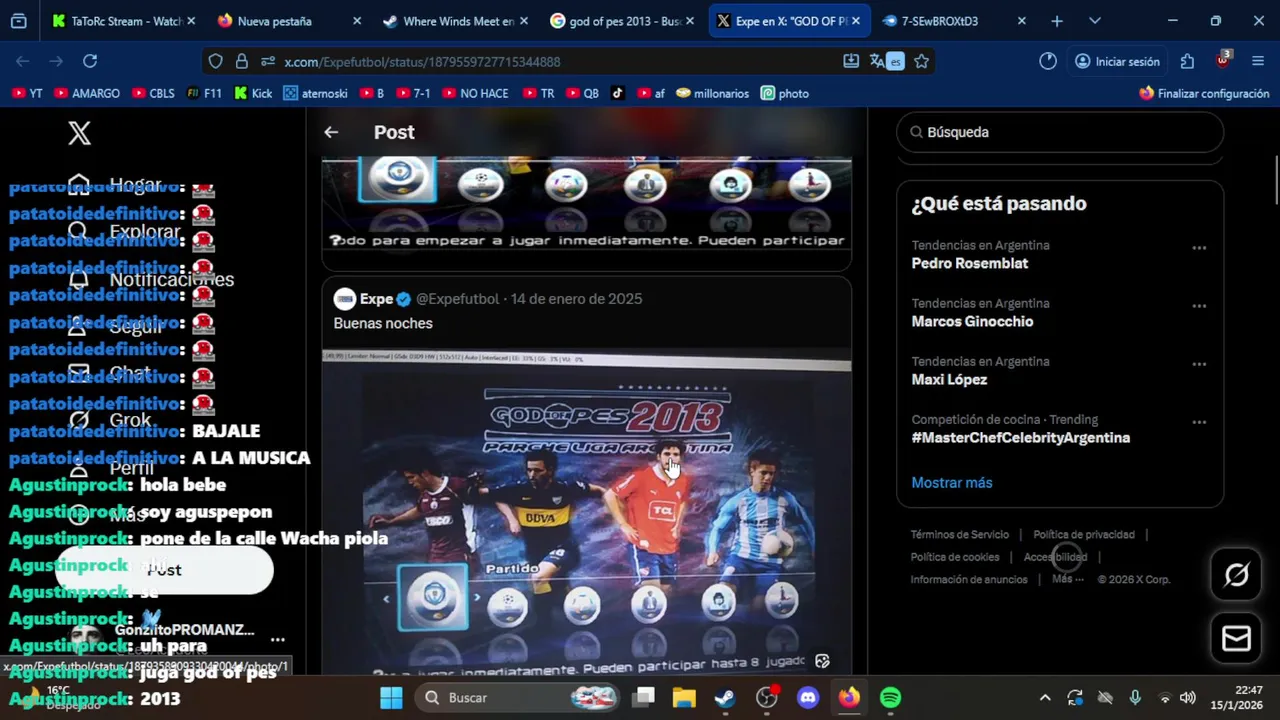This screenshot has width=1280, height=720.
Task: Open the Firefox hamburger menu
Action: coord(1258,61)
